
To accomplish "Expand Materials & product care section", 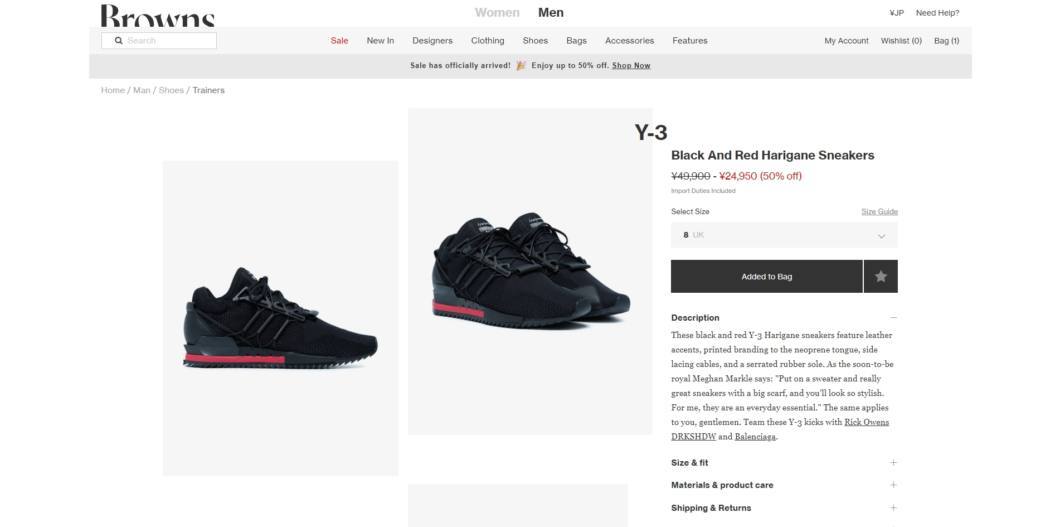I will pyautogui.click(x=784, y=485).
